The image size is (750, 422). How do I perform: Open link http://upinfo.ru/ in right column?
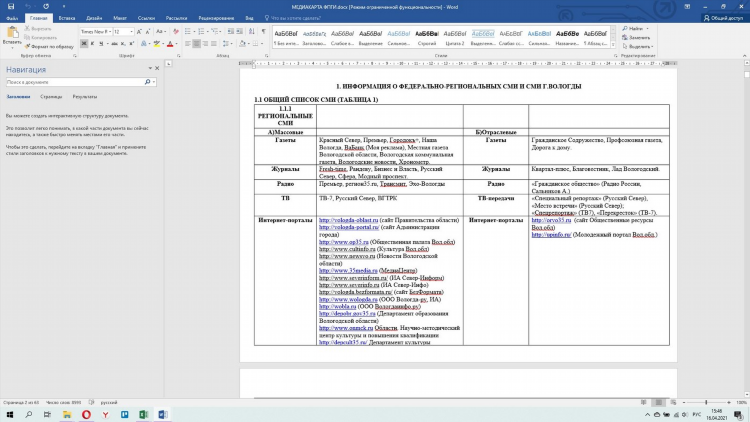pyautogui.click(x=551, y=234)
